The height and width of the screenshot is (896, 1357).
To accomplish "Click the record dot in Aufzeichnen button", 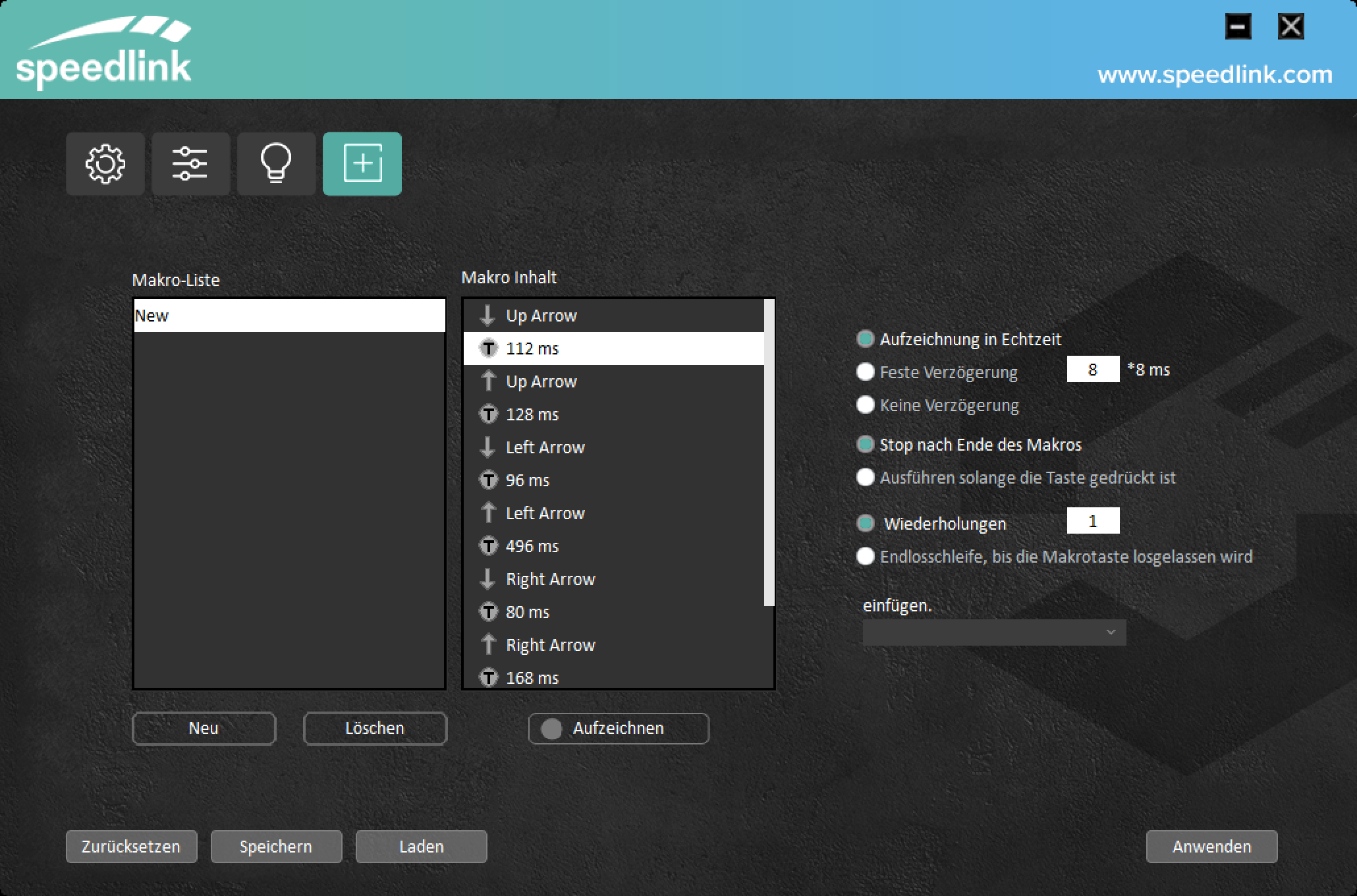I will coord(551,729).
